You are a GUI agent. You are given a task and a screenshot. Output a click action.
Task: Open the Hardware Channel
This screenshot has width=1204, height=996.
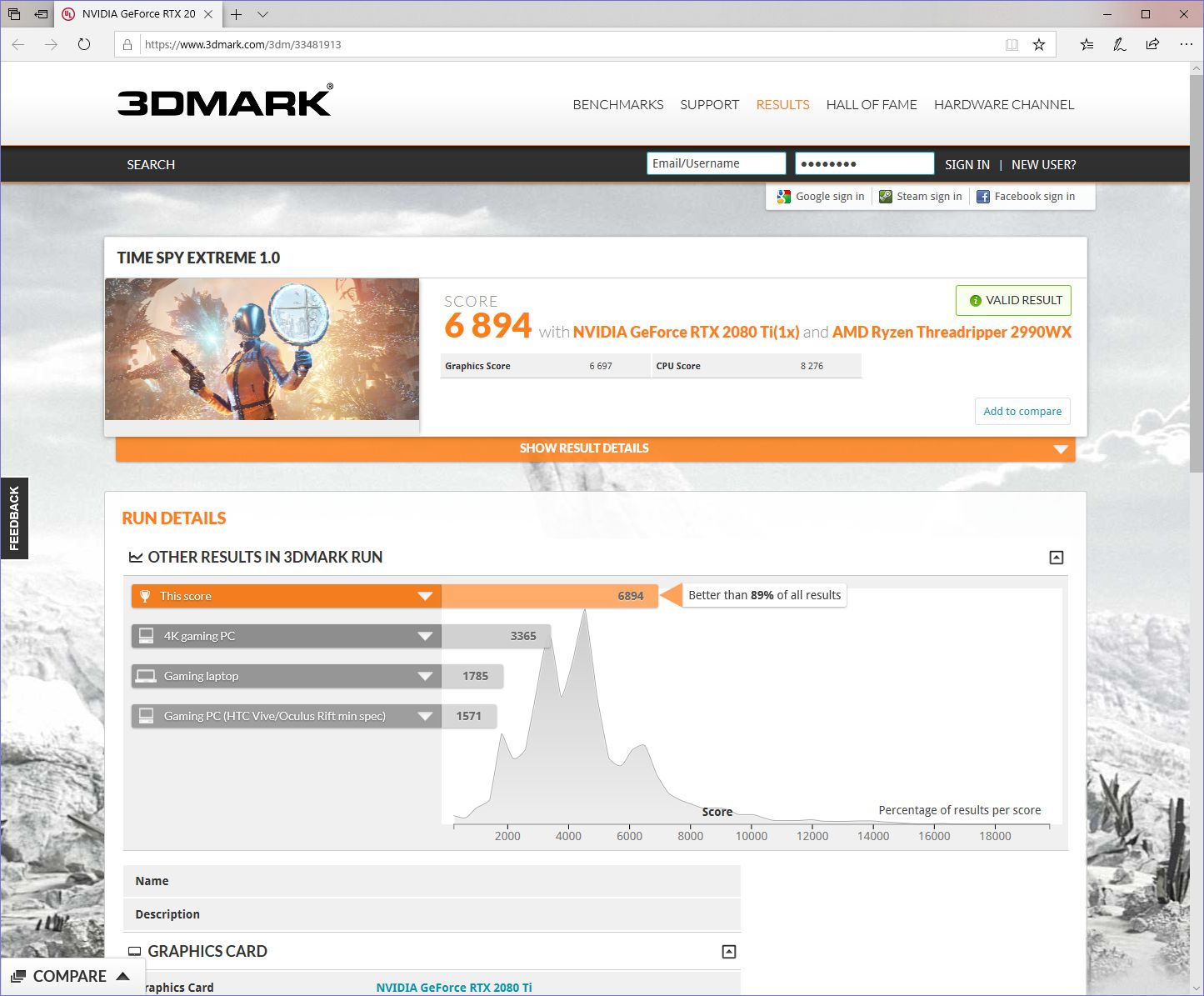(1004, 104)
